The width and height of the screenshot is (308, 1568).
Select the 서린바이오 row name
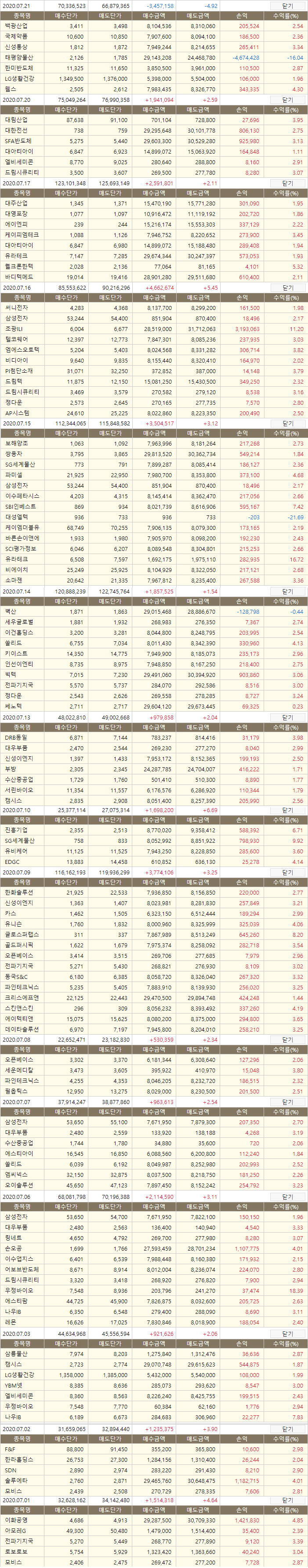tap(19, 790)
